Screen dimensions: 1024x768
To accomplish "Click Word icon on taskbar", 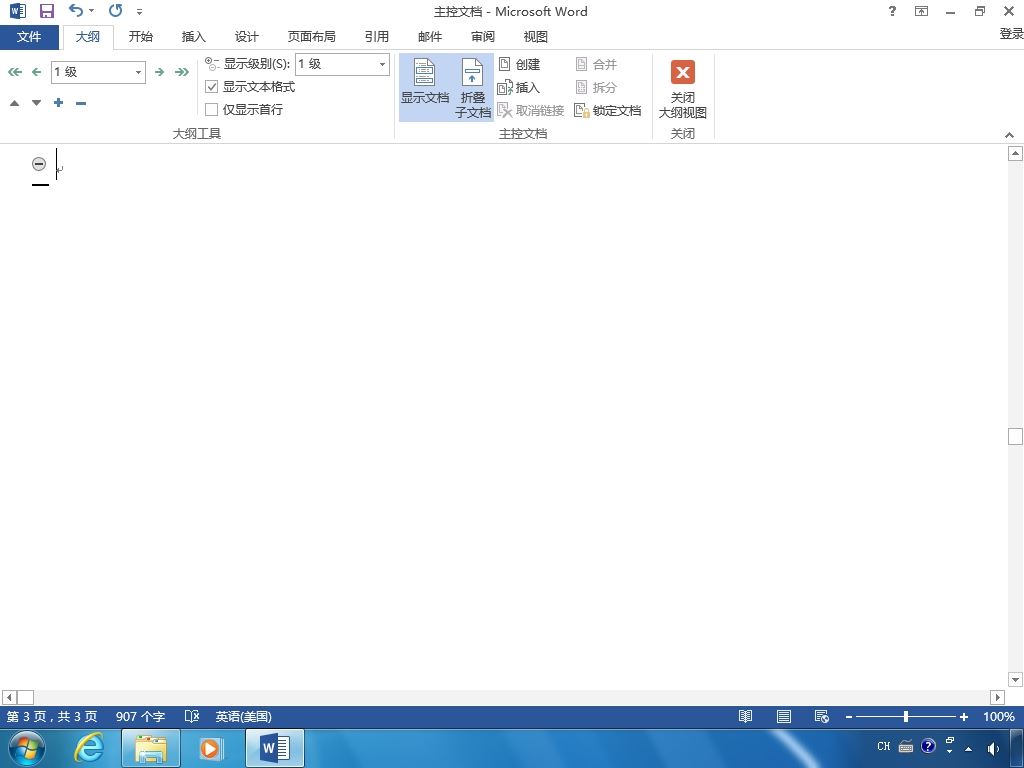I will pyautogui.click(x=275, y=748).
